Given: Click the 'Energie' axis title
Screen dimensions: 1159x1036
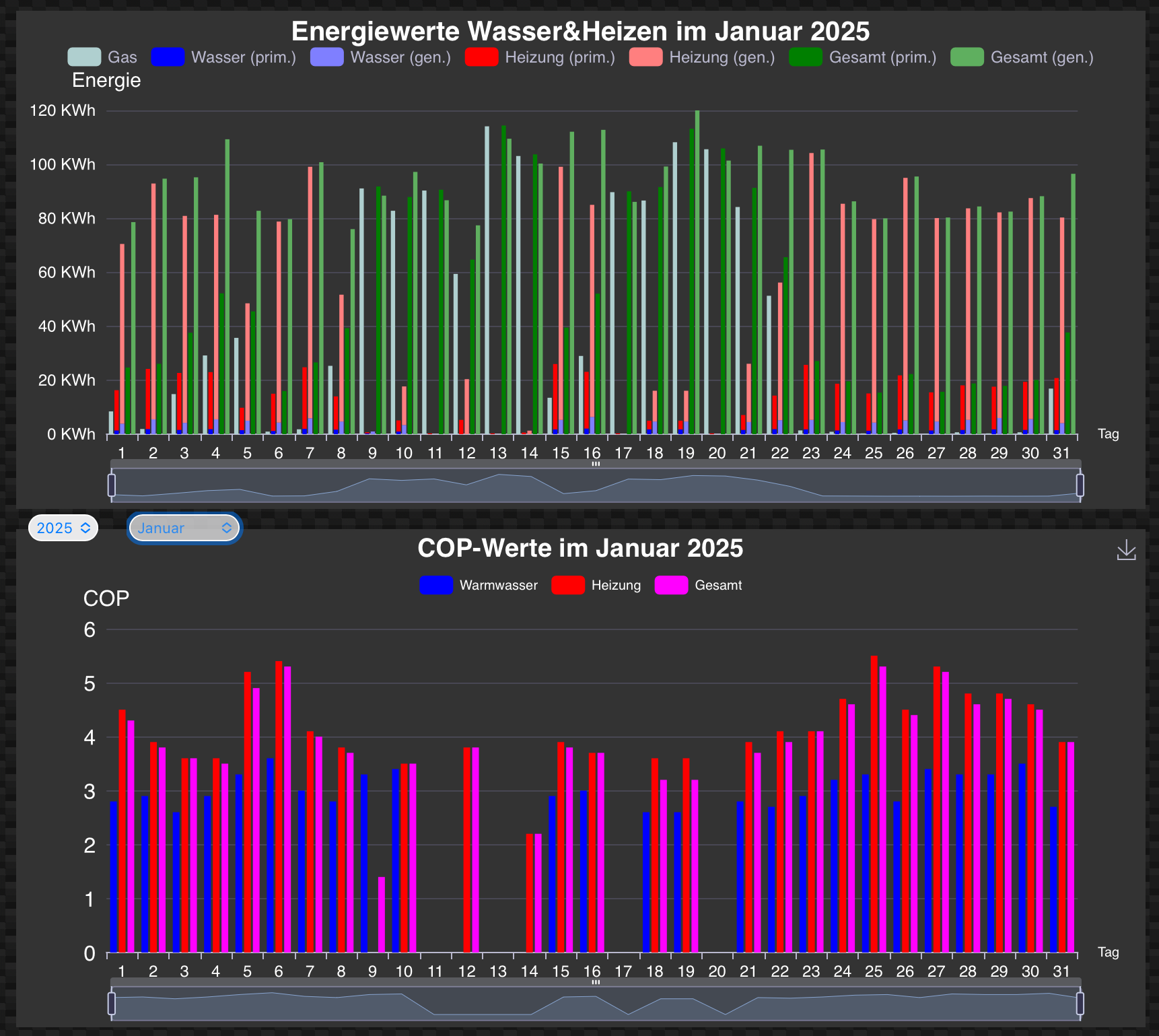Looking at the screenshot, I should (x=106, y=80).
